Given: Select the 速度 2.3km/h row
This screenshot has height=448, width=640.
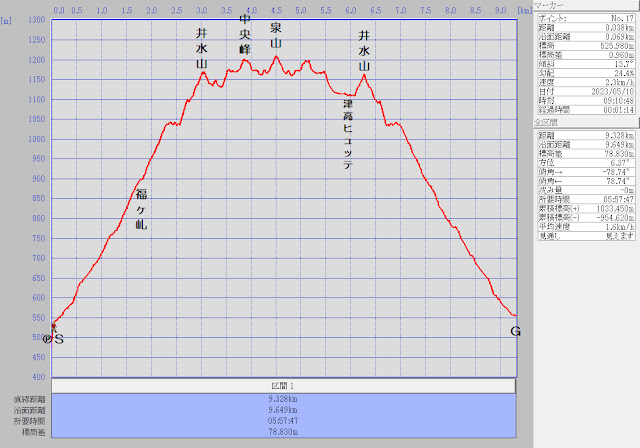Looking at the screenshot, I should [586, 82].
